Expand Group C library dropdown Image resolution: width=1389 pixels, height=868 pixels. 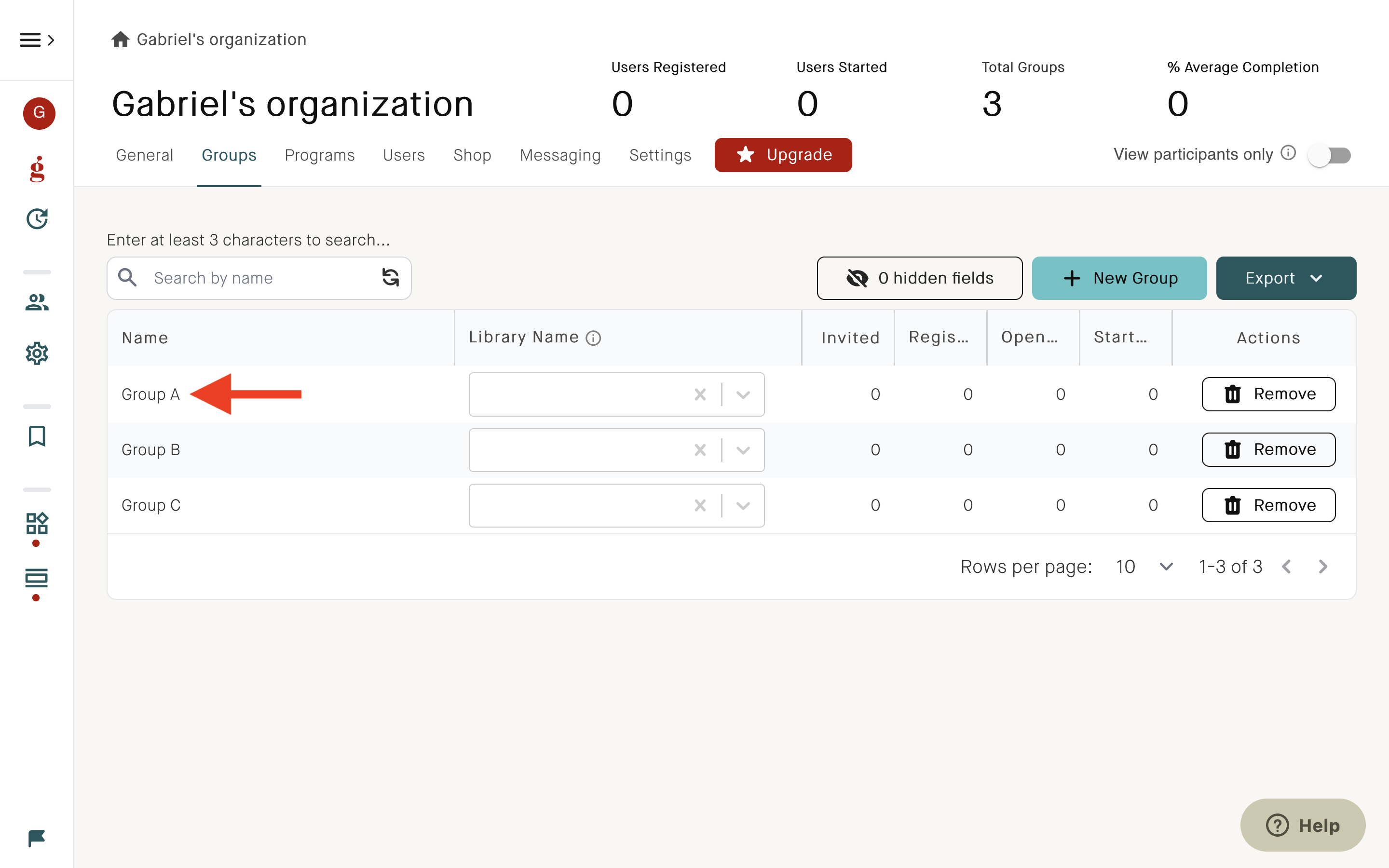point(743,506)
